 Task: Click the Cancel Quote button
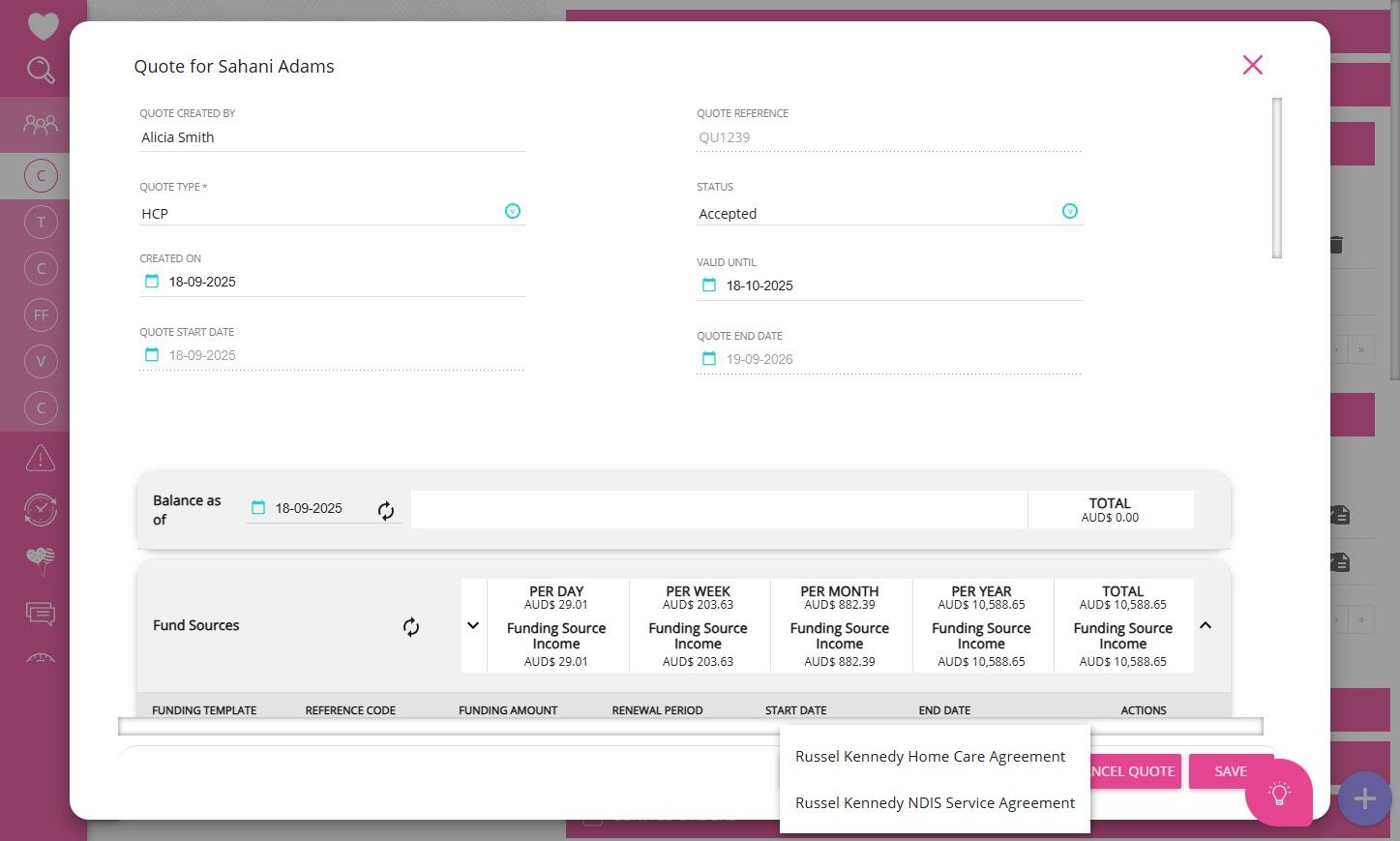coord(1135,771)
